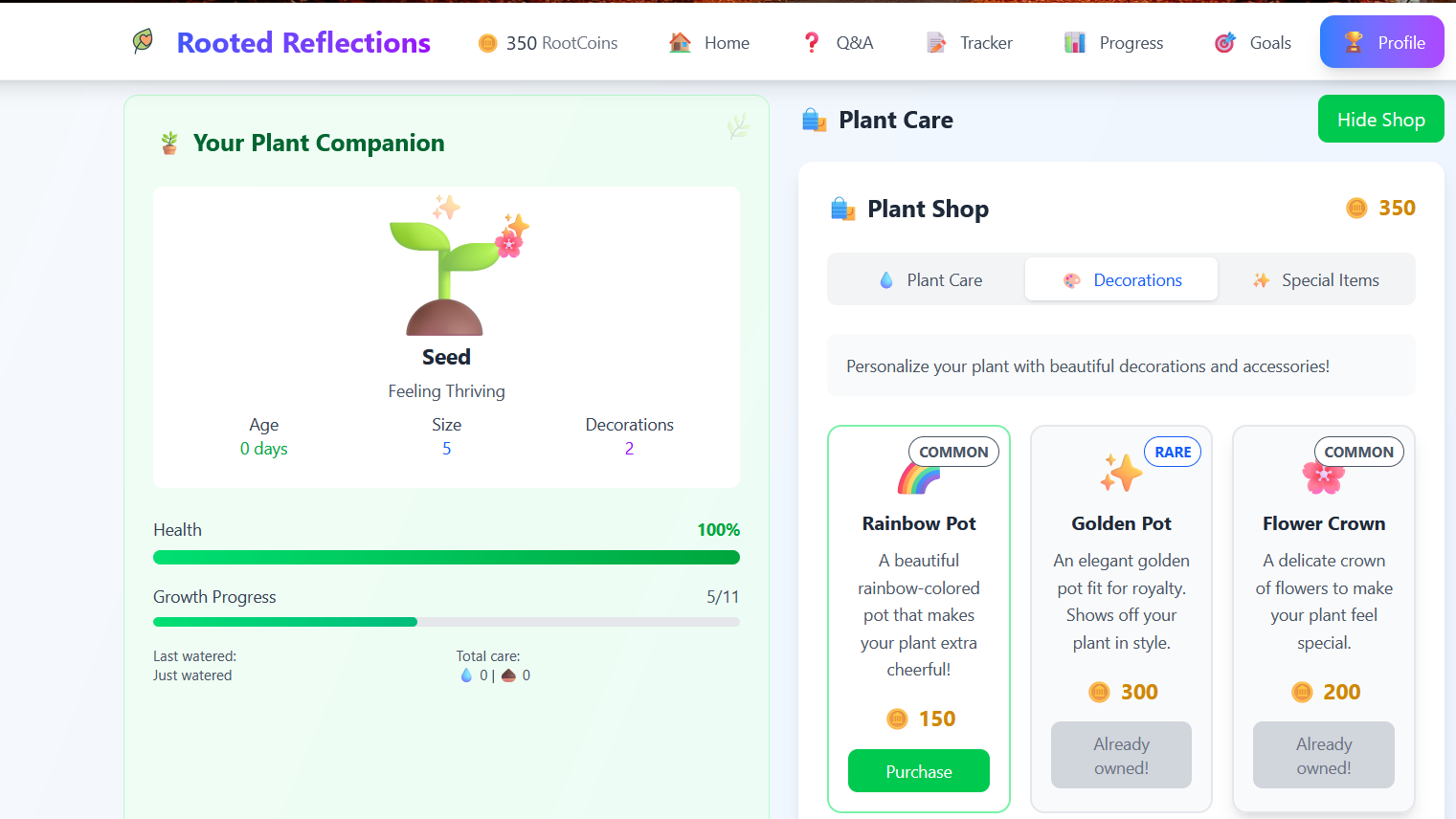The image size is (1456, 819).
Task: Click the coin balance icon in Plant Shop header
Action: [1356, 209]
